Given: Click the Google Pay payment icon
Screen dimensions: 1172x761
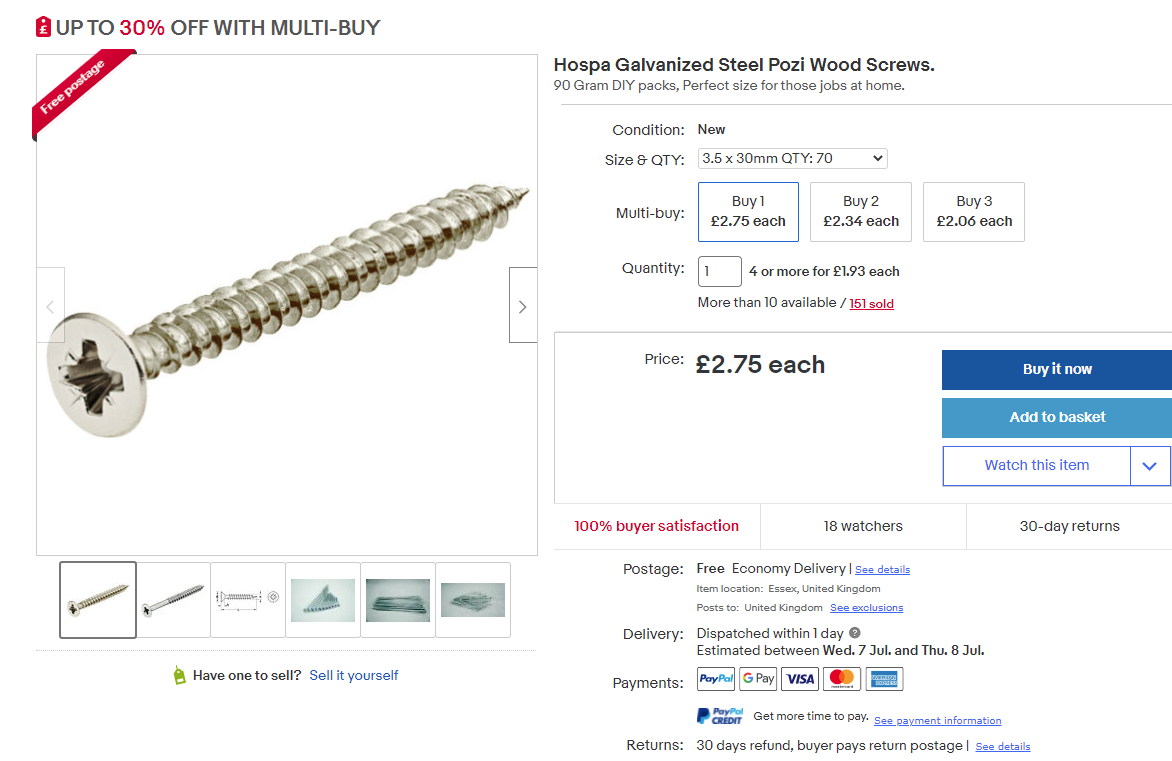Looking at the screenshot, I should click(x=758, y=679).
